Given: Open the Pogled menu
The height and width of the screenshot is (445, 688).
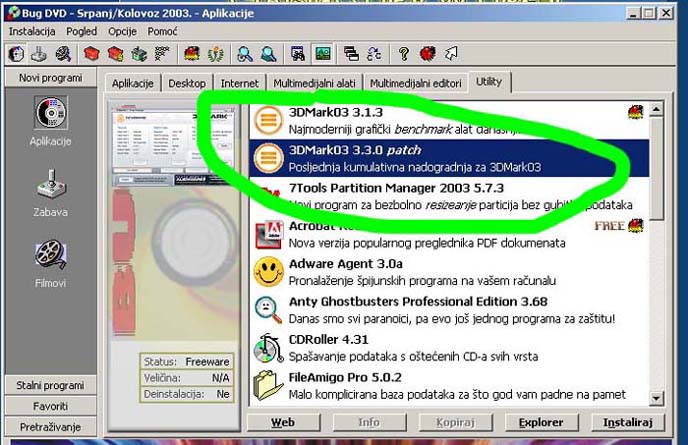Looking at the screenshot, I should [82, 32].
